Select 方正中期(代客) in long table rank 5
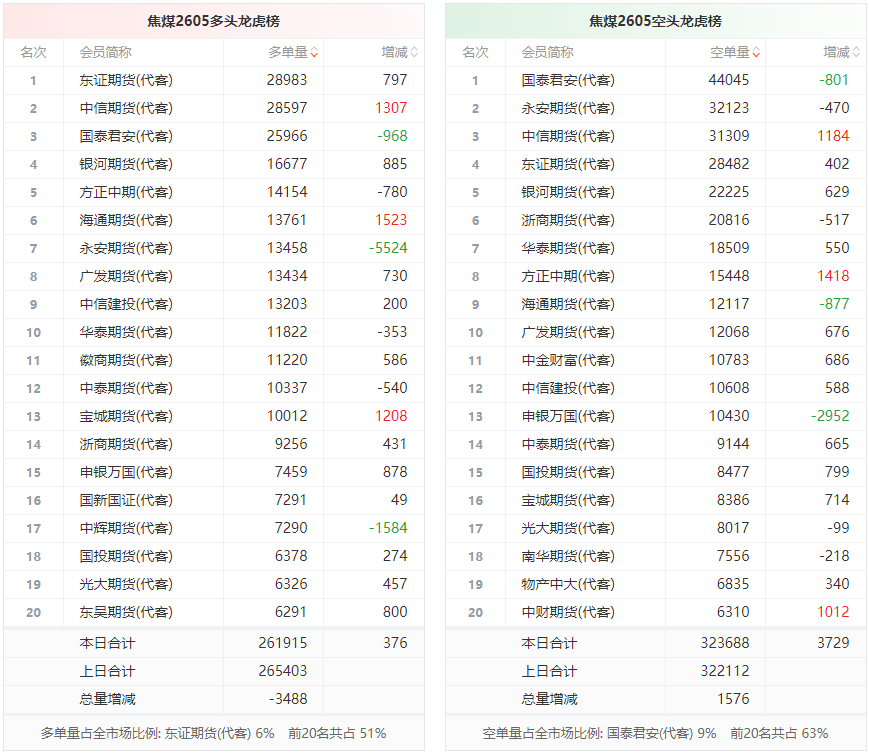Viewport: 869px width, 755px height. pyautogui.click(x=126, y=192)
